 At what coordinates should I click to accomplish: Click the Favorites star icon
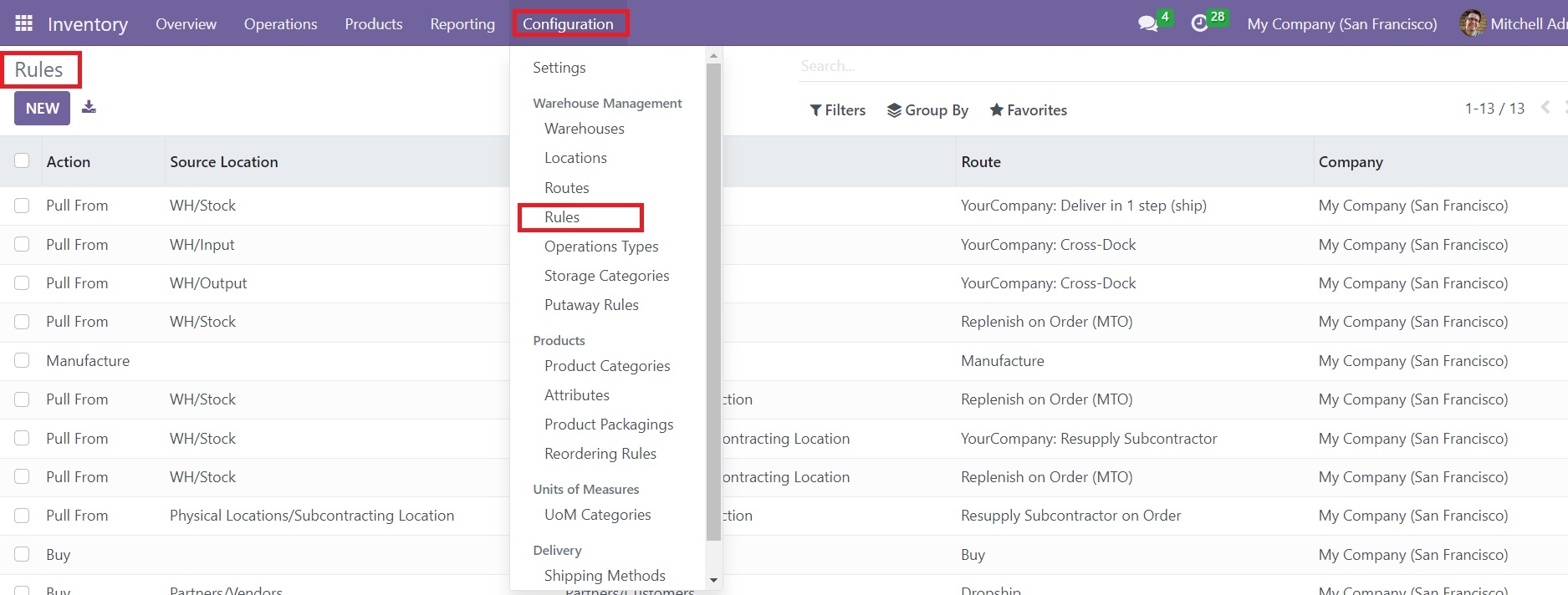(996, 110)
